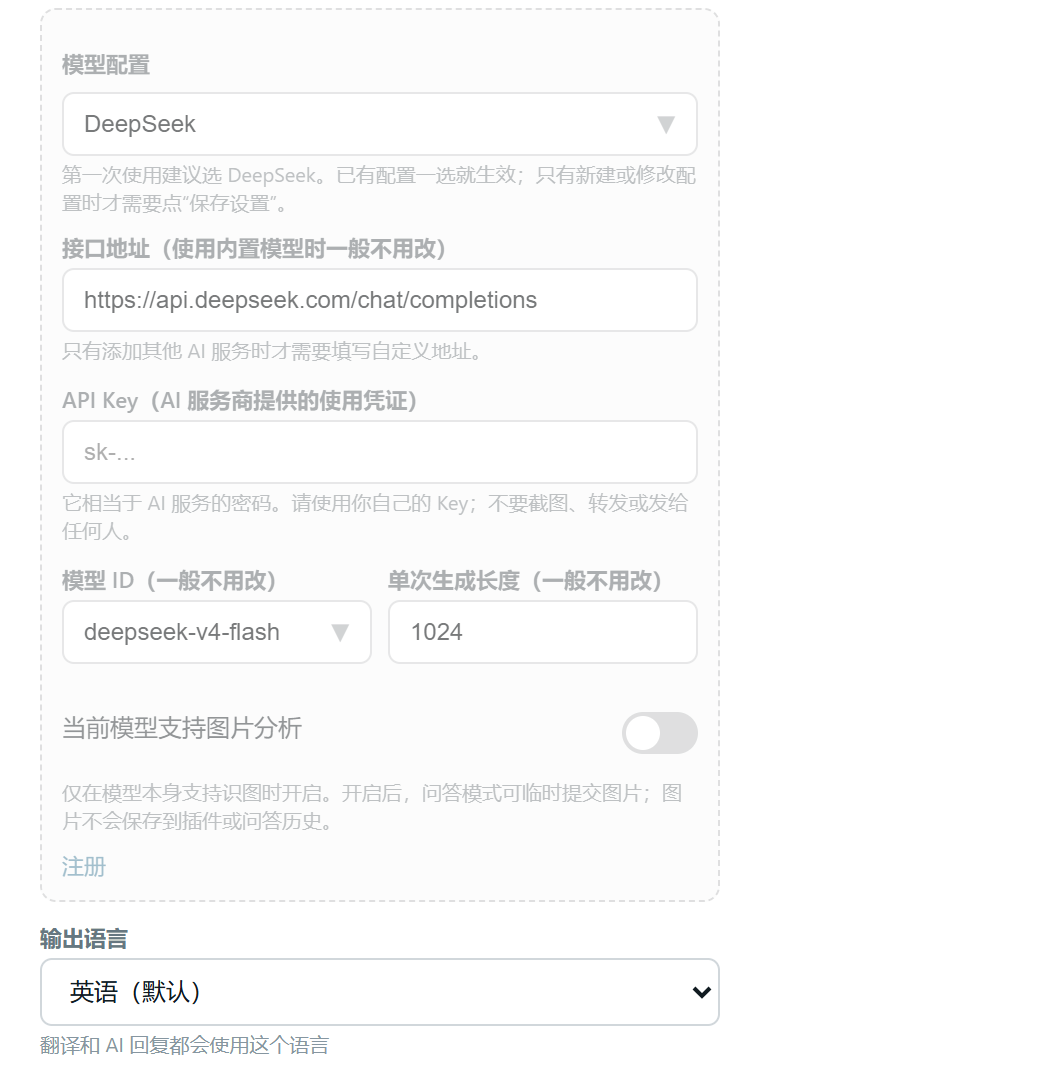
Task: Focus the API Key sk-... input
Action: [x=379, y=452]
